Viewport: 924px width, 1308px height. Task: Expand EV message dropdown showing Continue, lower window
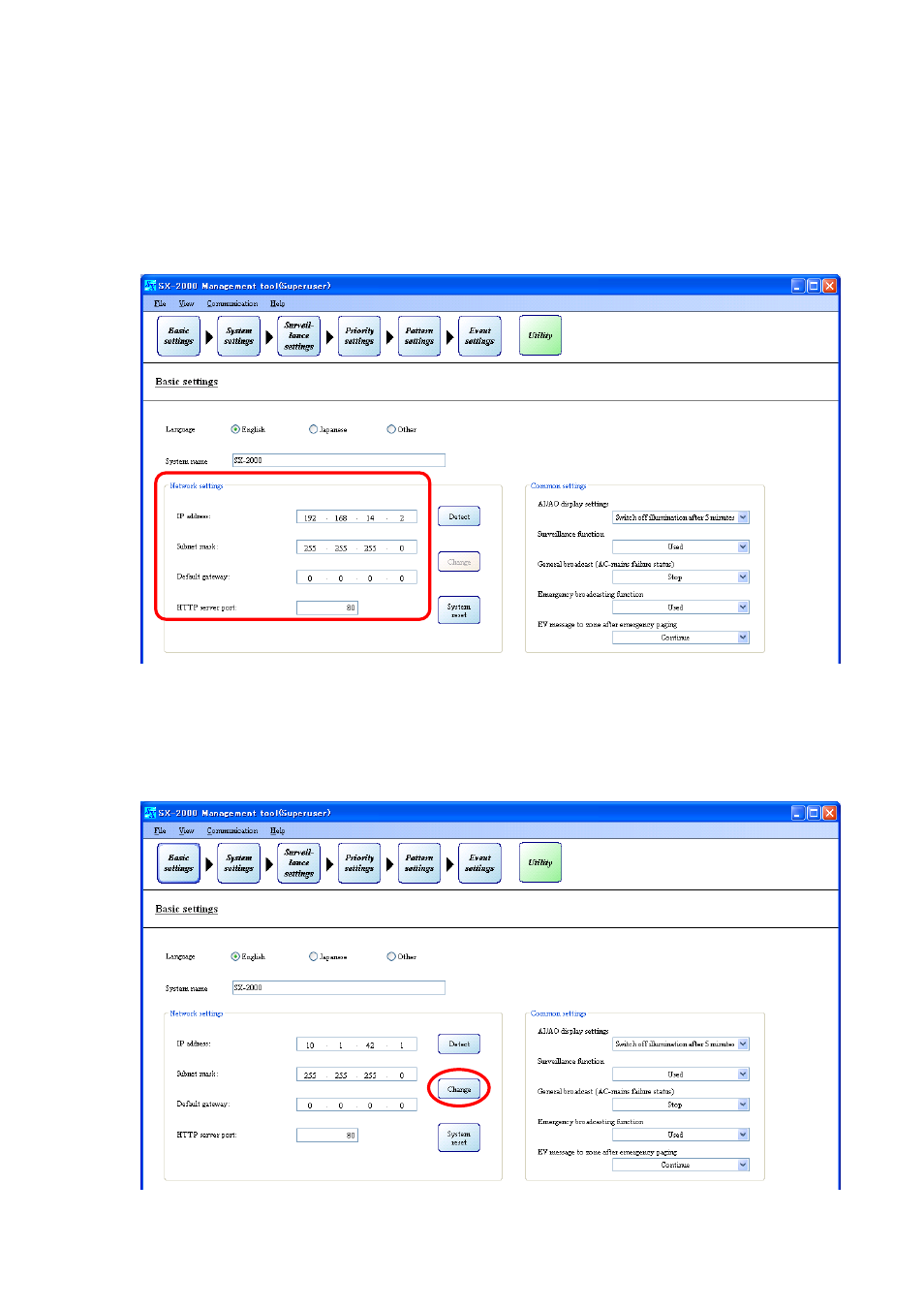tap(744, 1165)
